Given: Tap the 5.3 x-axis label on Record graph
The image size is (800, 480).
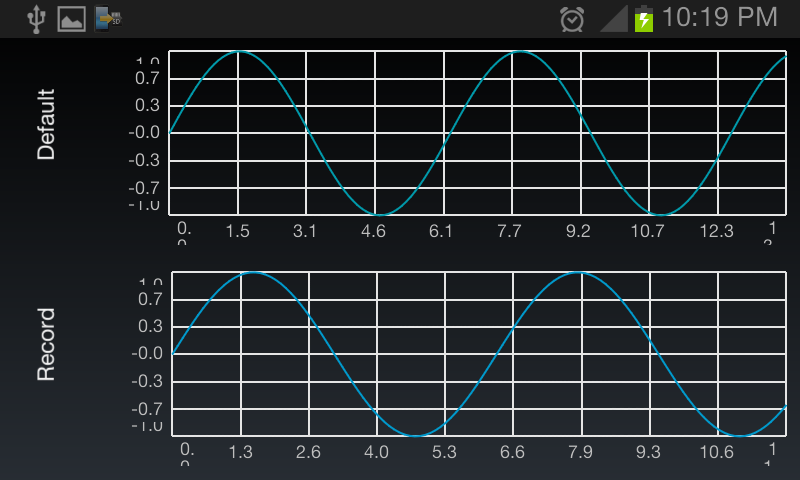Looking at the screenshot, I should coord(444,452).
